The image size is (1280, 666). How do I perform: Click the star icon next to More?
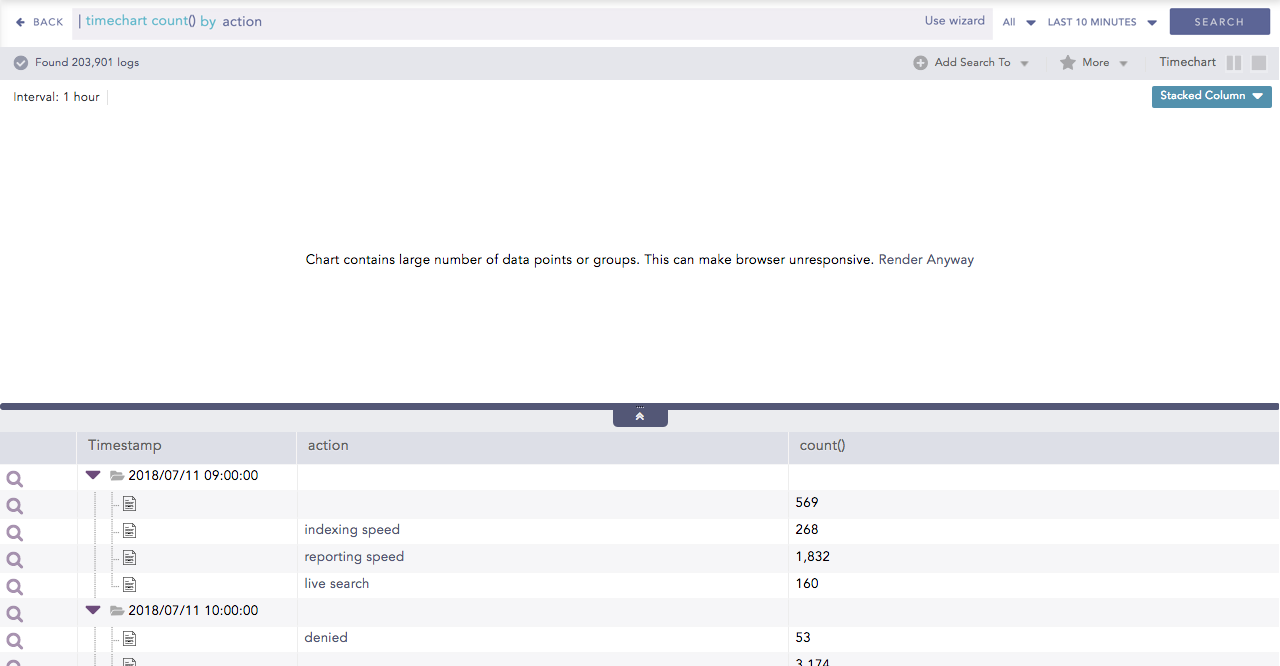click(x=1068, y=63)
